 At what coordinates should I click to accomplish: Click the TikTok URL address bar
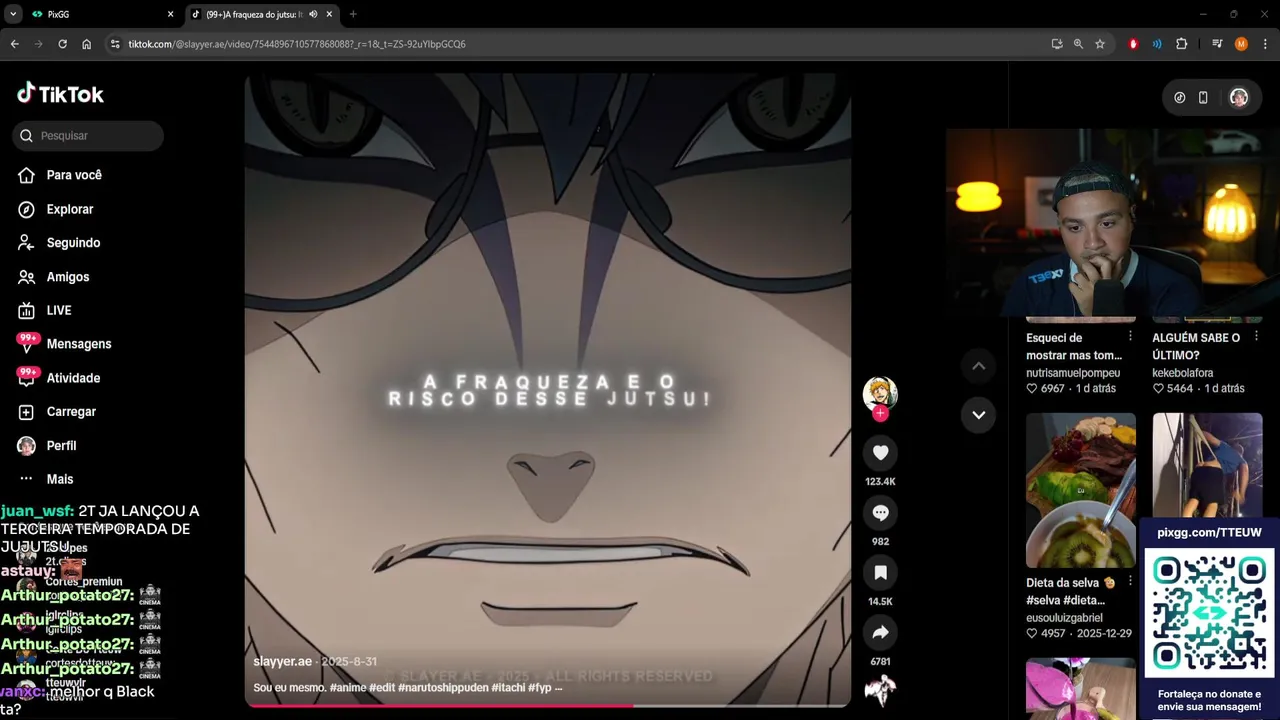580,44
